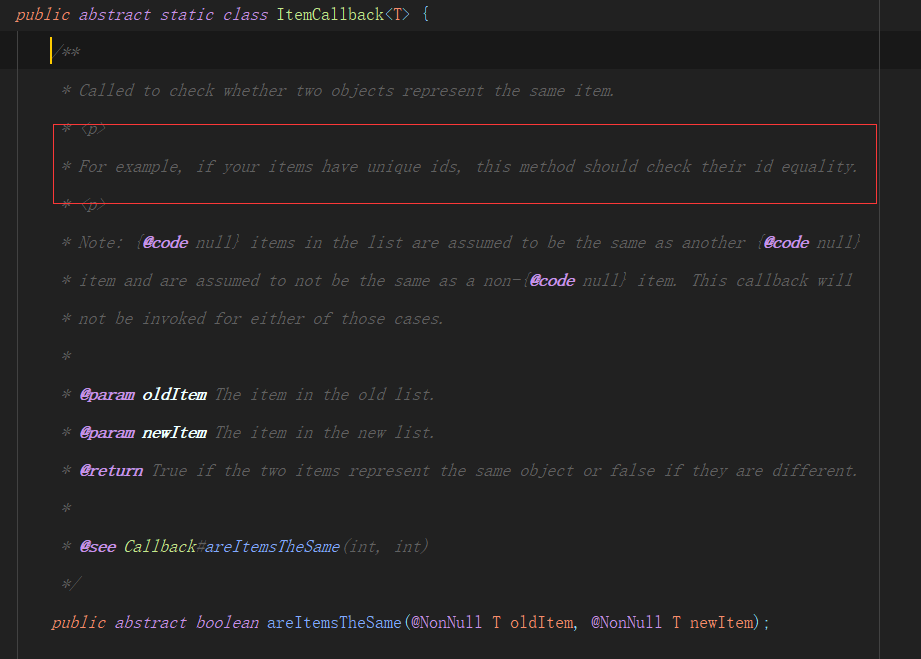Click 'item and are assumed to not' line
Image resolution: width=921 pixels, height=659 pixels.
458,281
